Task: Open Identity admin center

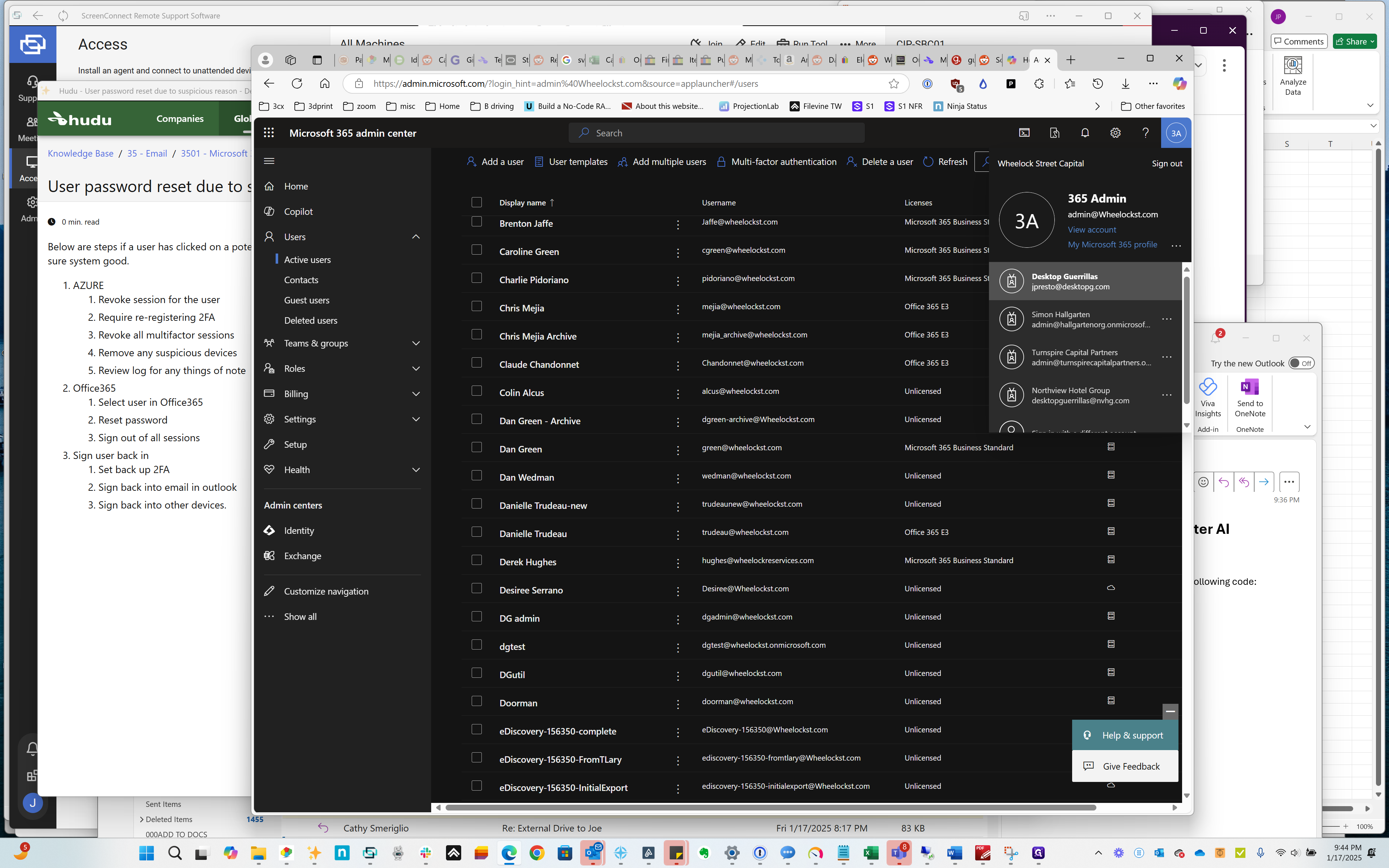Action: (299, 531)
